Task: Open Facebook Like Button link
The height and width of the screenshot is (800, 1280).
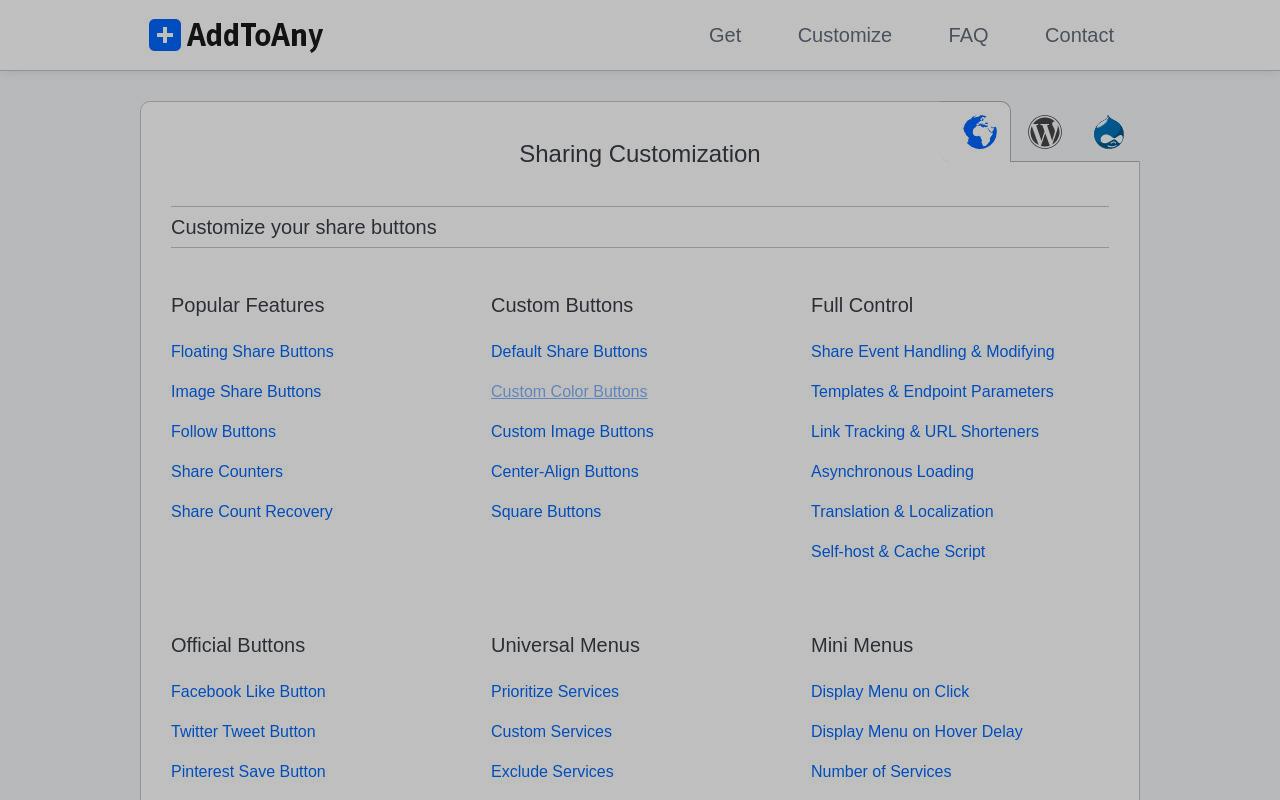Action: (248, 691)
